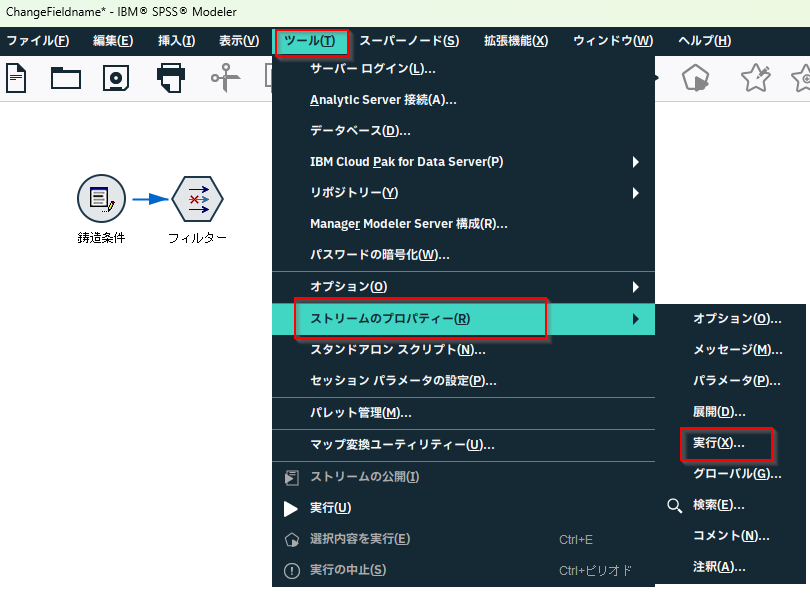This screenshot has height=596, width=810.
Task: Choose データベース(D)...
Action: (x=463, y=131)
